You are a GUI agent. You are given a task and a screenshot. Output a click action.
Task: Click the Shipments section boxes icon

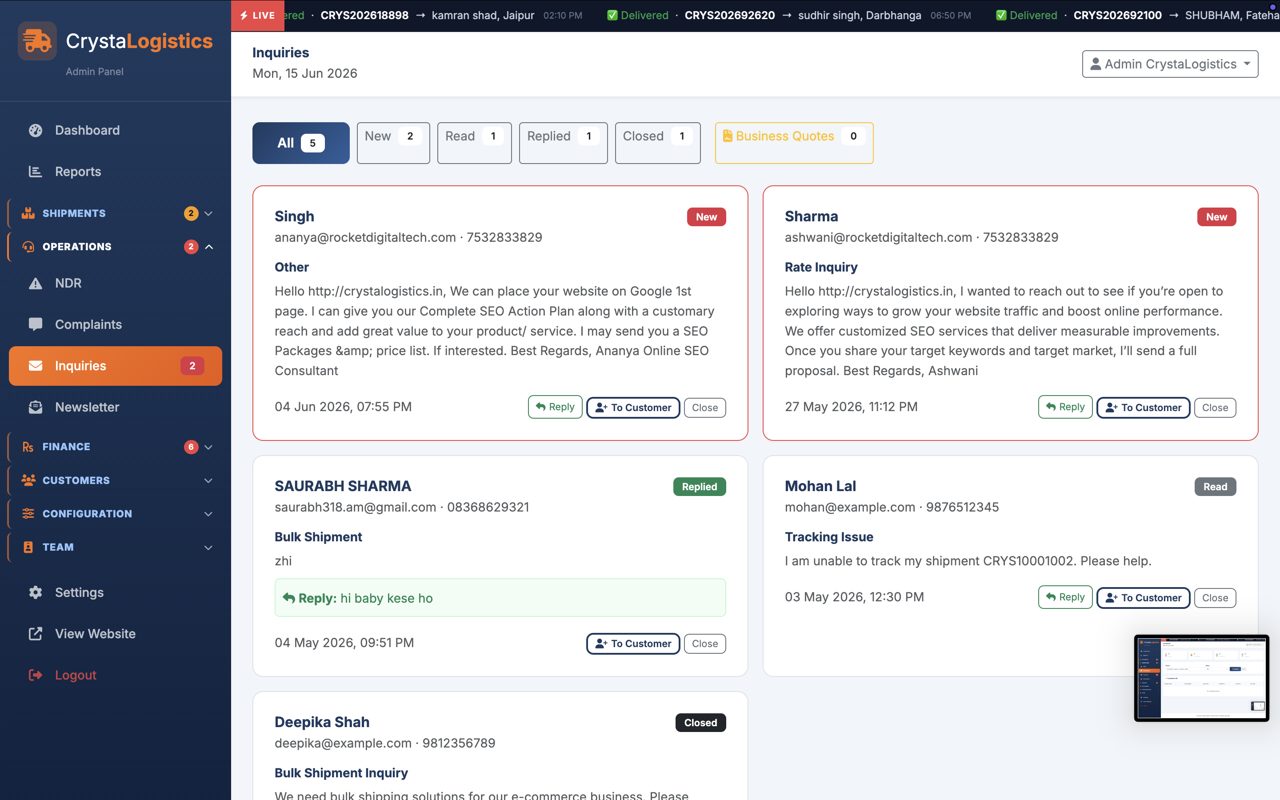click(28, 213)
